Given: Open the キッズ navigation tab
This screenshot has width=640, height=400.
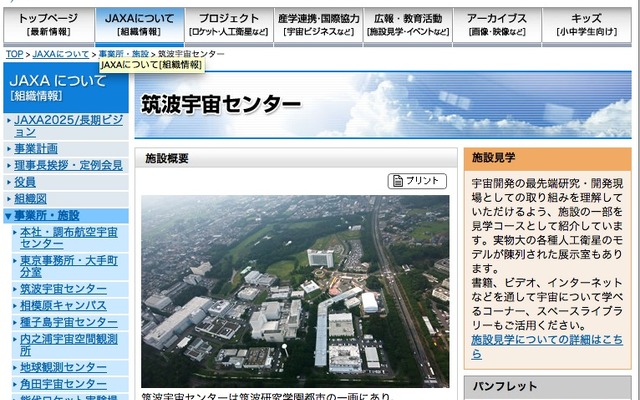Looking at the screenshot, I should pos(587,25).
